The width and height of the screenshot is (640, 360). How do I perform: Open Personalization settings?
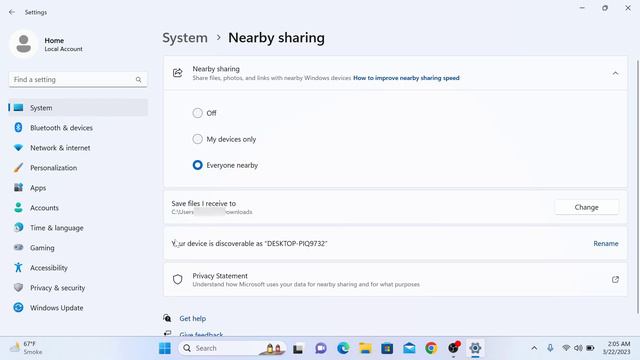tap(78, 168)
